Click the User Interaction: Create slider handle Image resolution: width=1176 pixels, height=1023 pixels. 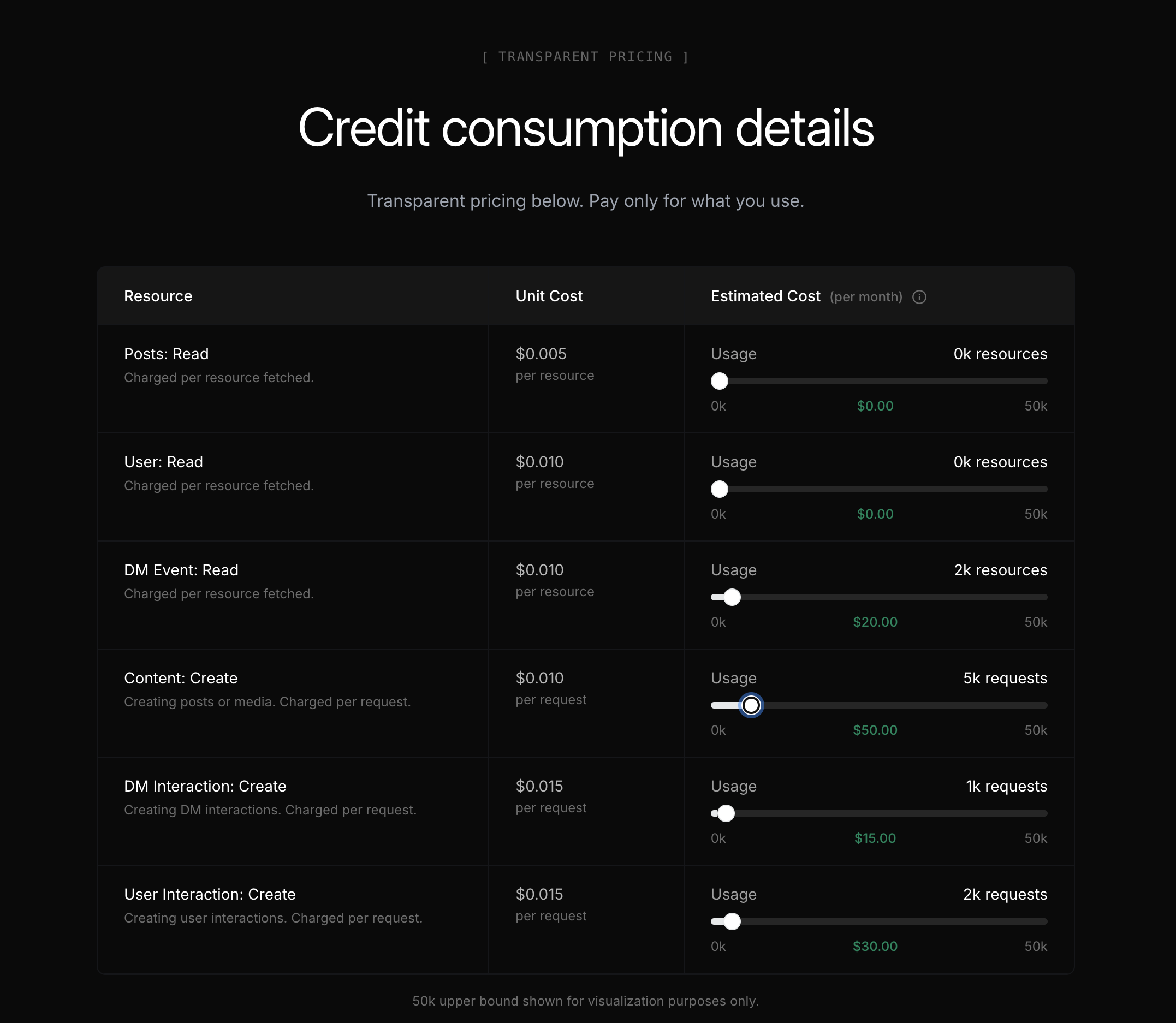732,921
